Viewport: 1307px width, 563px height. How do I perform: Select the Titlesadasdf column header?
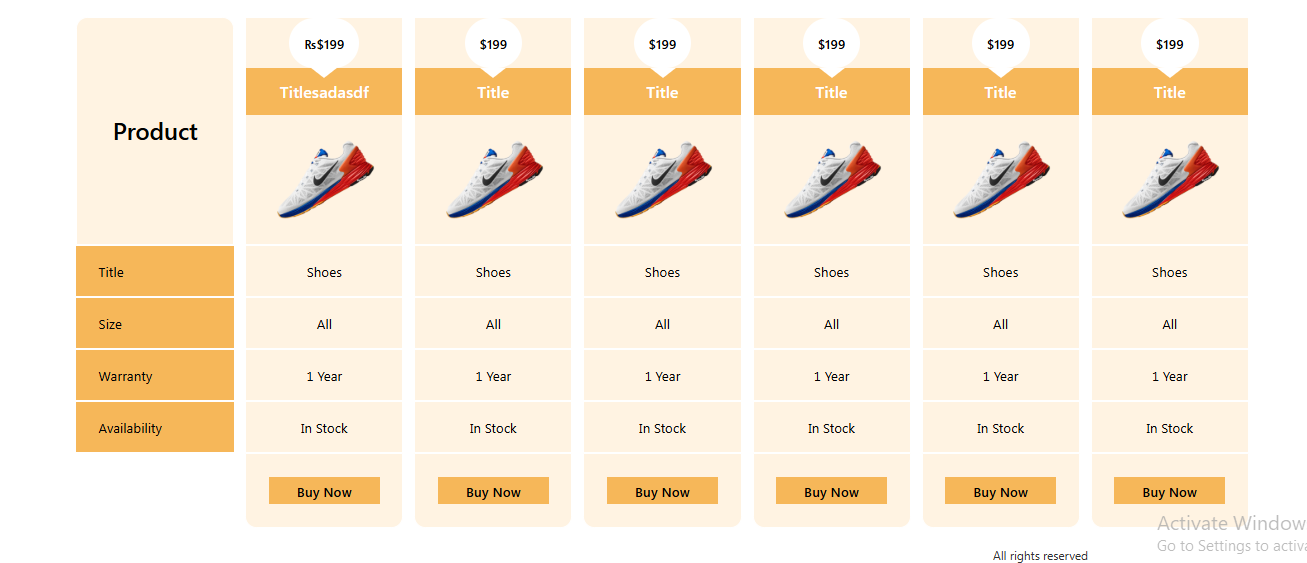point(324,92)
